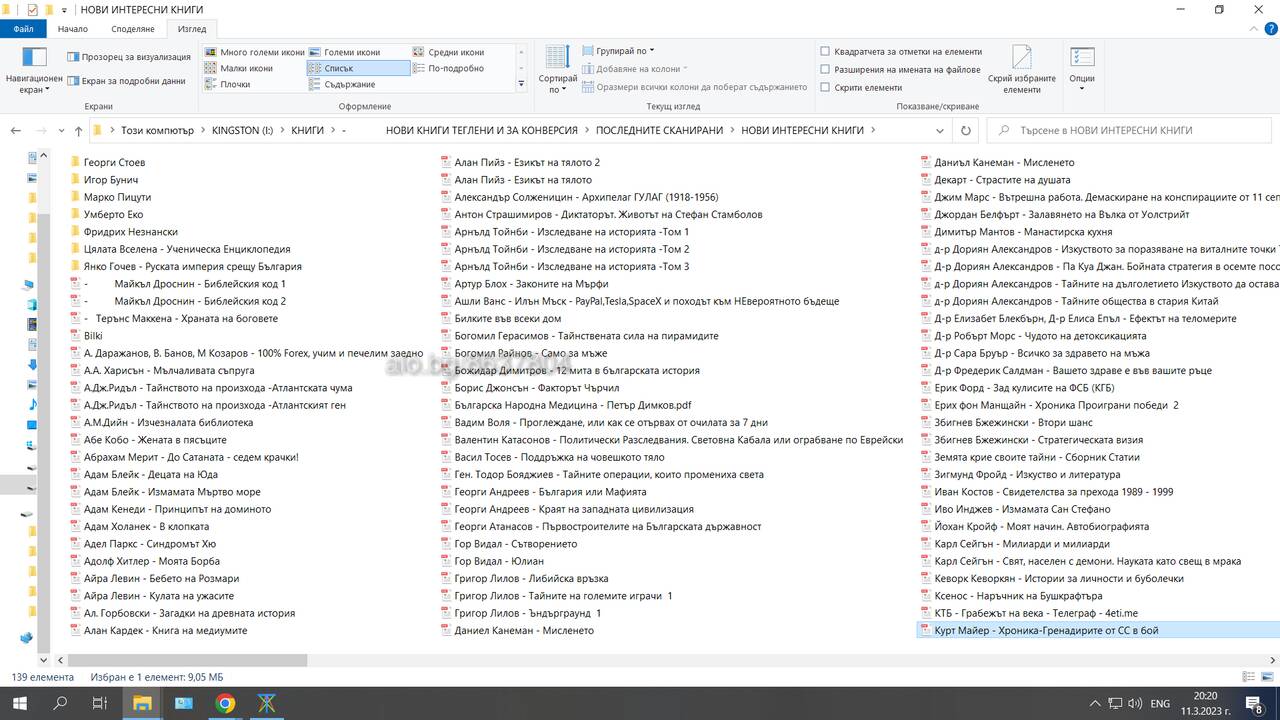Toggle Екран за подробни данни pane
Viewport: 1280px width, 720px height.
(126, 81)
